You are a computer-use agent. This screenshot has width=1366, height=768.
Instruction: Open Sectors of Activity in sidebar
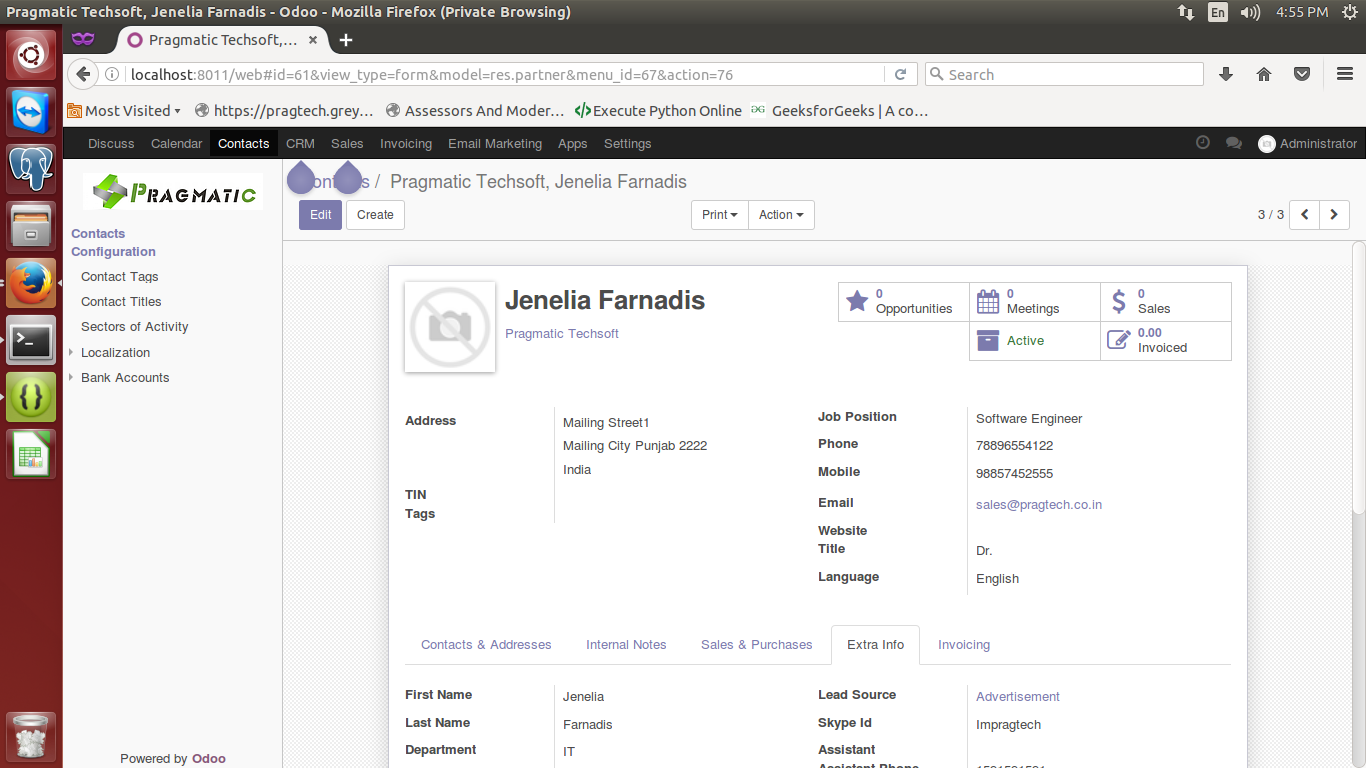135,327
